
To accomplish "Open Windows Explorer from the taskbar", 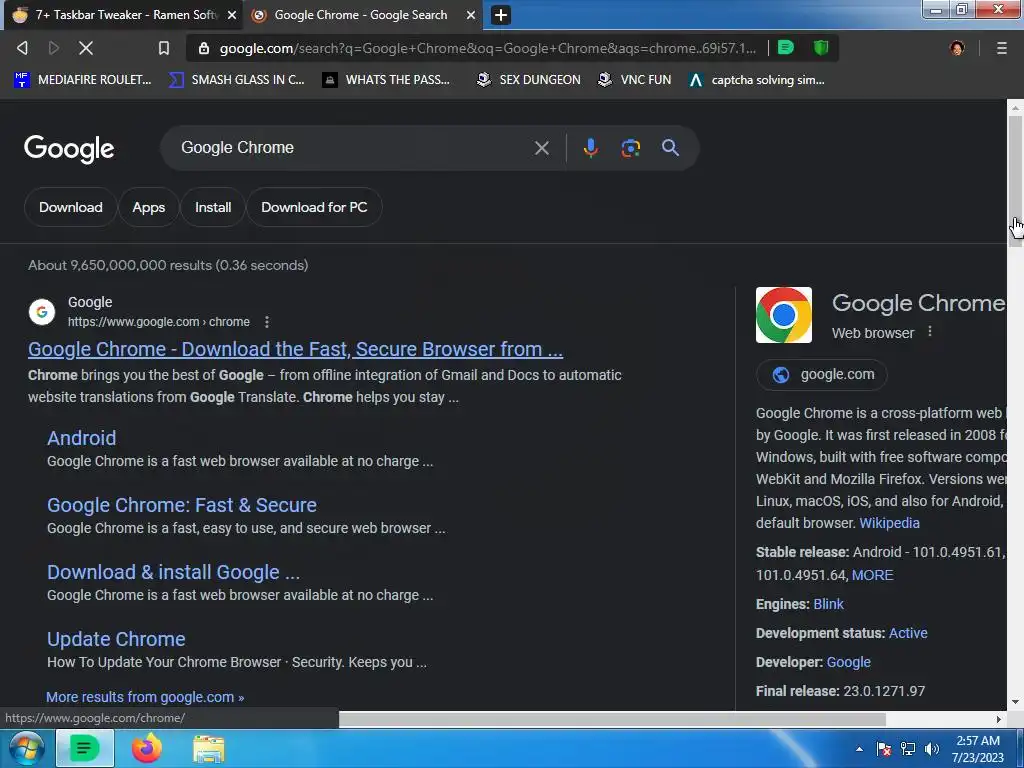I will pyautogui.click(x=208, y=749).
